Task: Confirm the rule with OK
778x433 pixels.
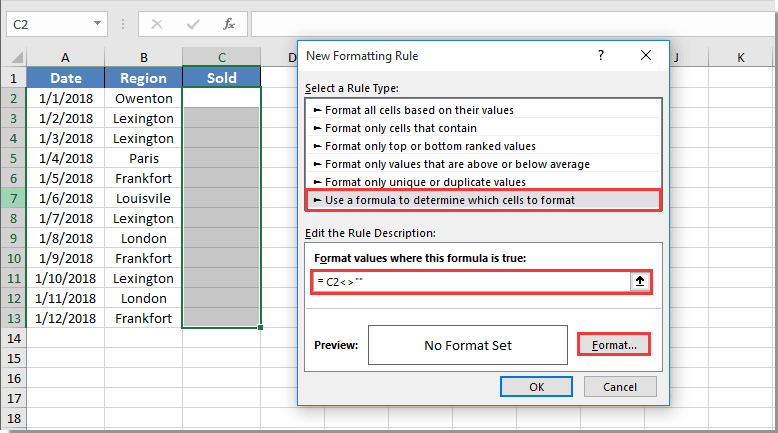Action: 536,387
